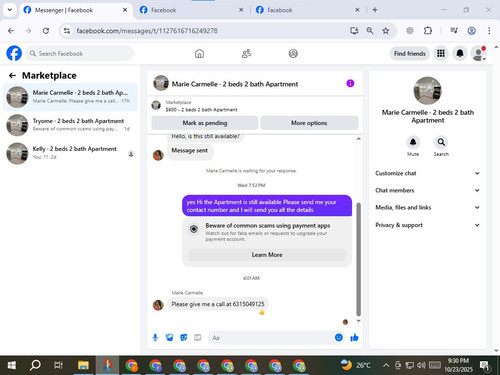Image resolution: width=500 pixels, height=375 pixels.
Task: Click chat scroll down arrow
Action: (359, 321)
